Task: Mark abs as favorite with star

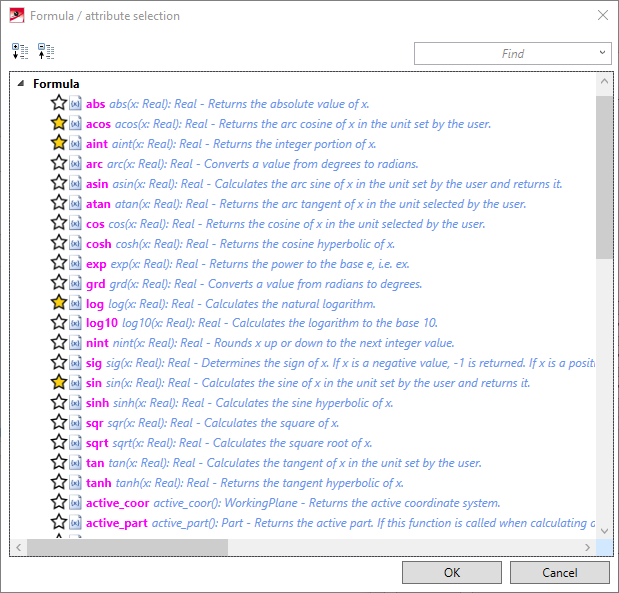Action: tap(59, 103)
